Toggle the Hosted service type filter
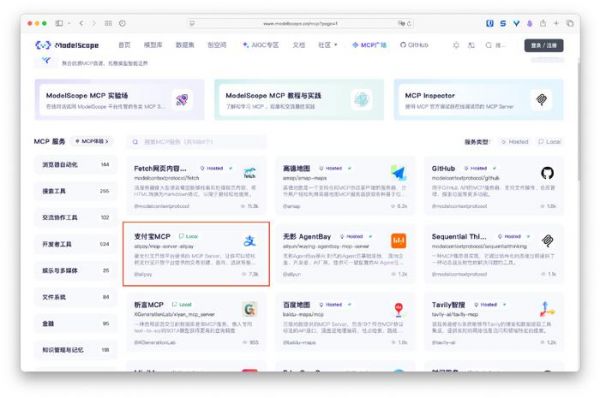The height and width of the screenshot is (398, 600). (x=515, y=142)
